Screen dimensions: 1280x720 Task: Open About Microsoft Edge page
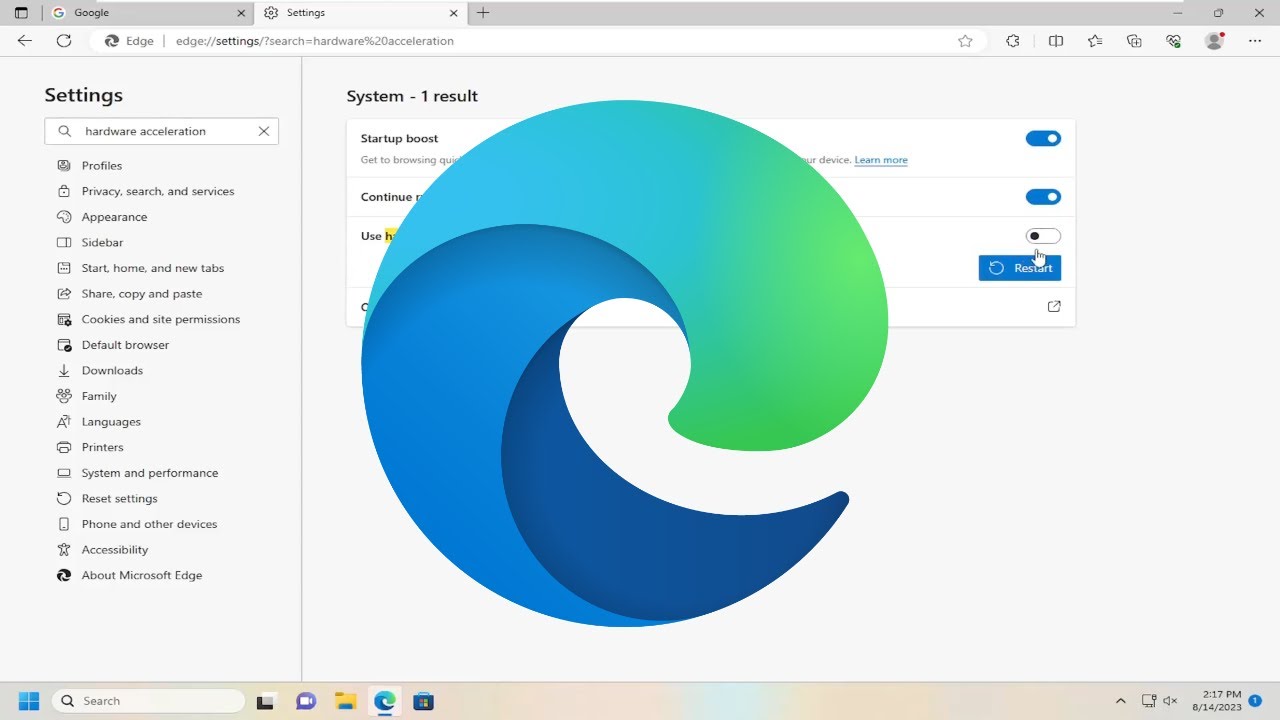click(141, 575)
